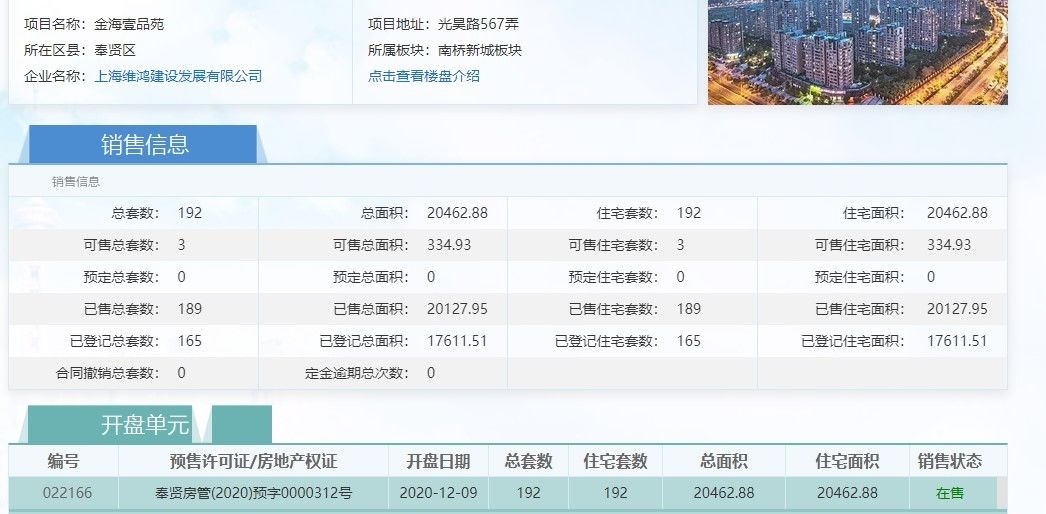Click the opening date 2020-12-09
The width and height of the screenshot is (1046, 514).
click(x=438, y=493)
